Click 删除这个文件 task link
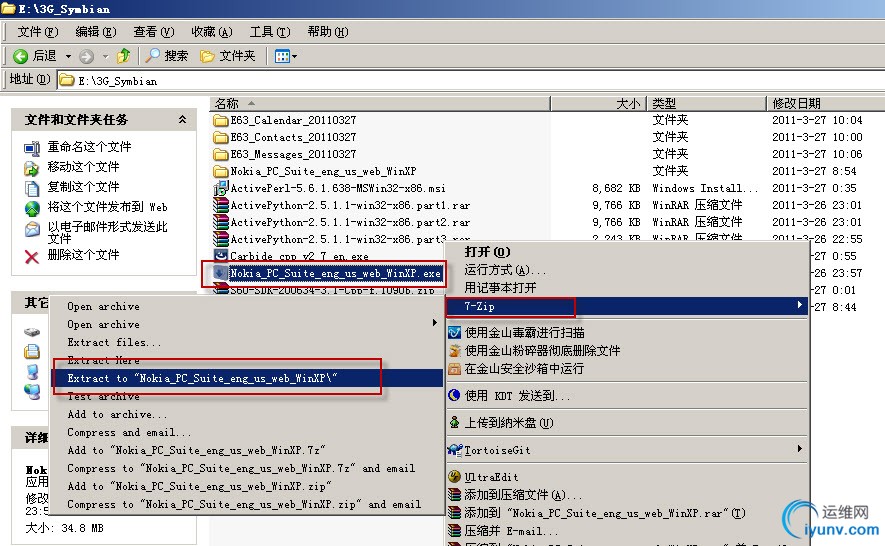 pos(84,255)
